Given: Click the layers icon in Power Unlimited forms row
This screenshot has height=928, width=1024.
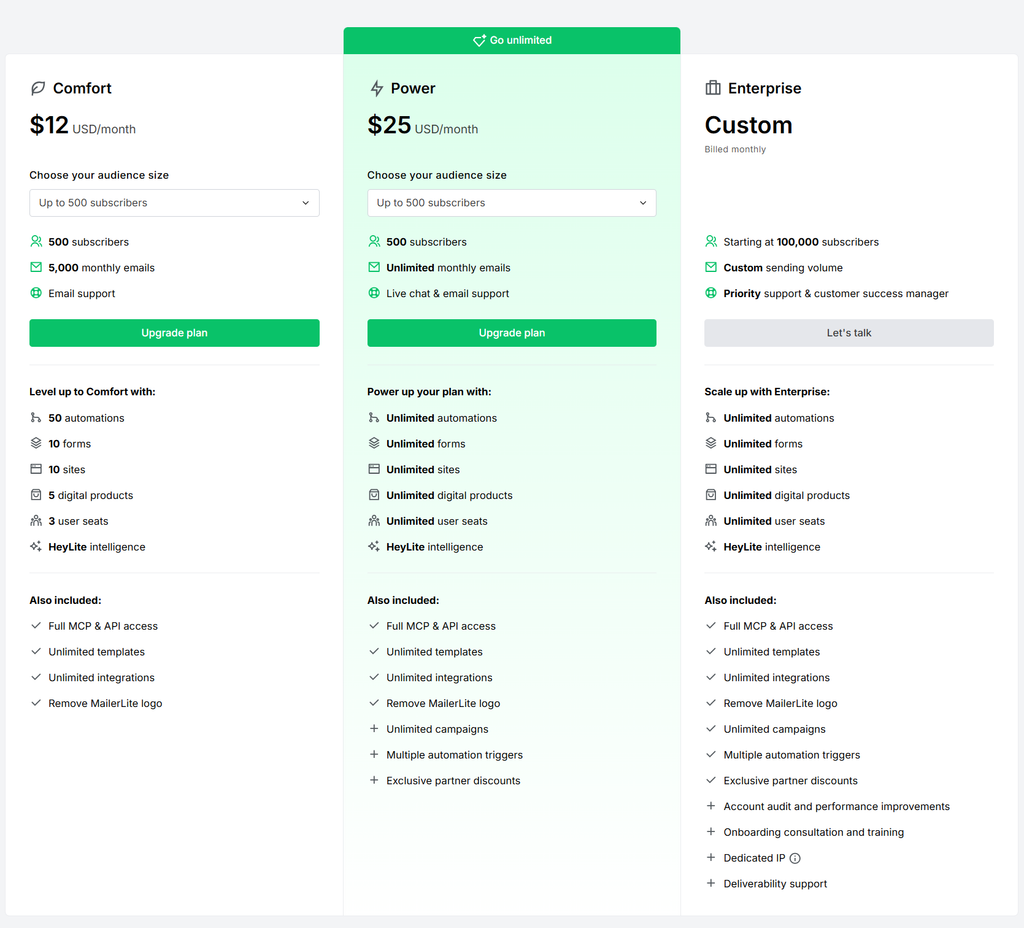Looking at the screenshot, I should tap(374, 443).
